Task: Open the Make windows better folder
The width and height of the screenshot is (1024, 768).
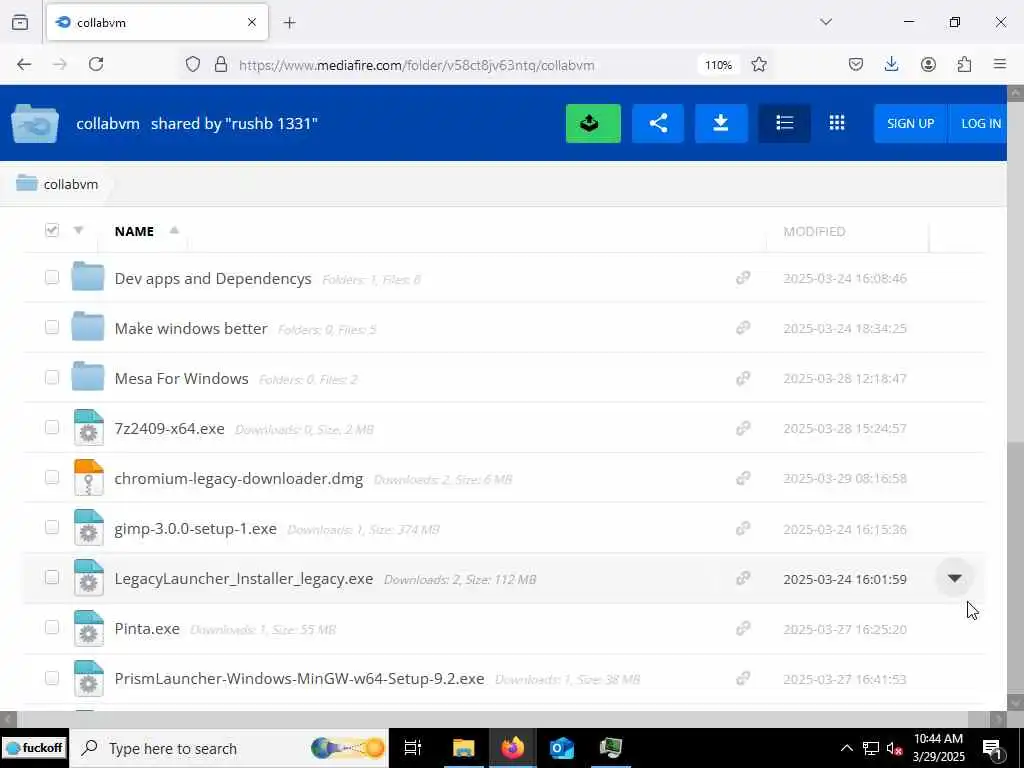Action: (x=191, y=328)
